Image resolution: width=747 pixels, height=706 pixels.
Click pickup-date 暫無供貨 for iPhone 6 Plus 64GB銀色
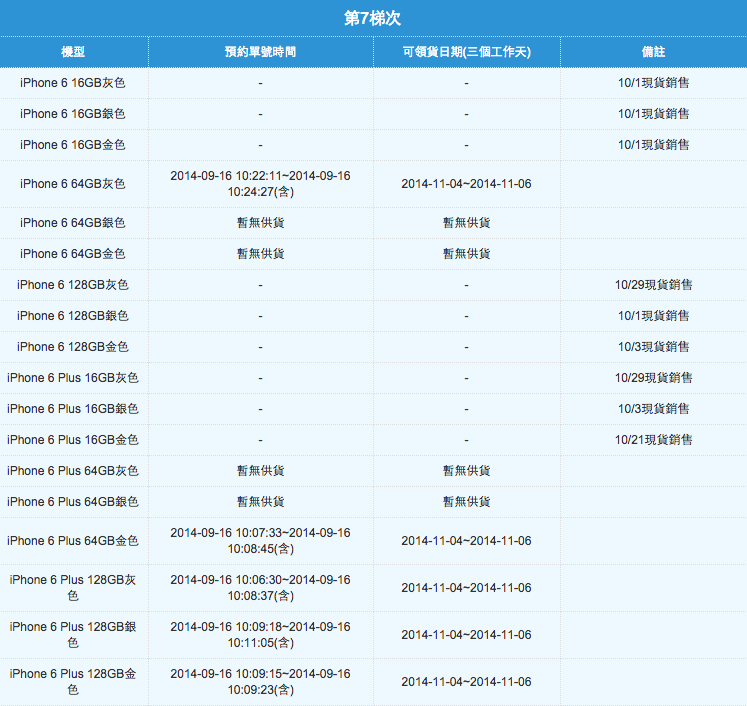(x=466, y=502)
